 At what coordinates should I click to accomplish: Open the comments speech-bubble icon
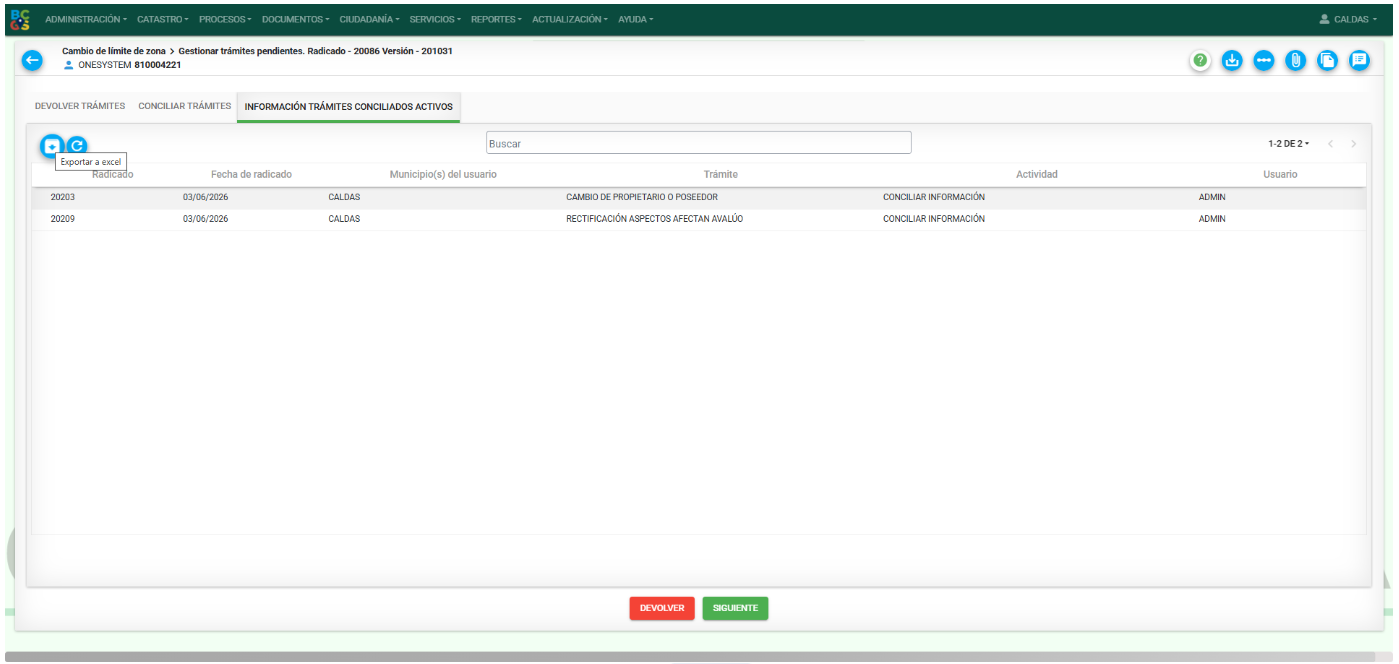1359,60
